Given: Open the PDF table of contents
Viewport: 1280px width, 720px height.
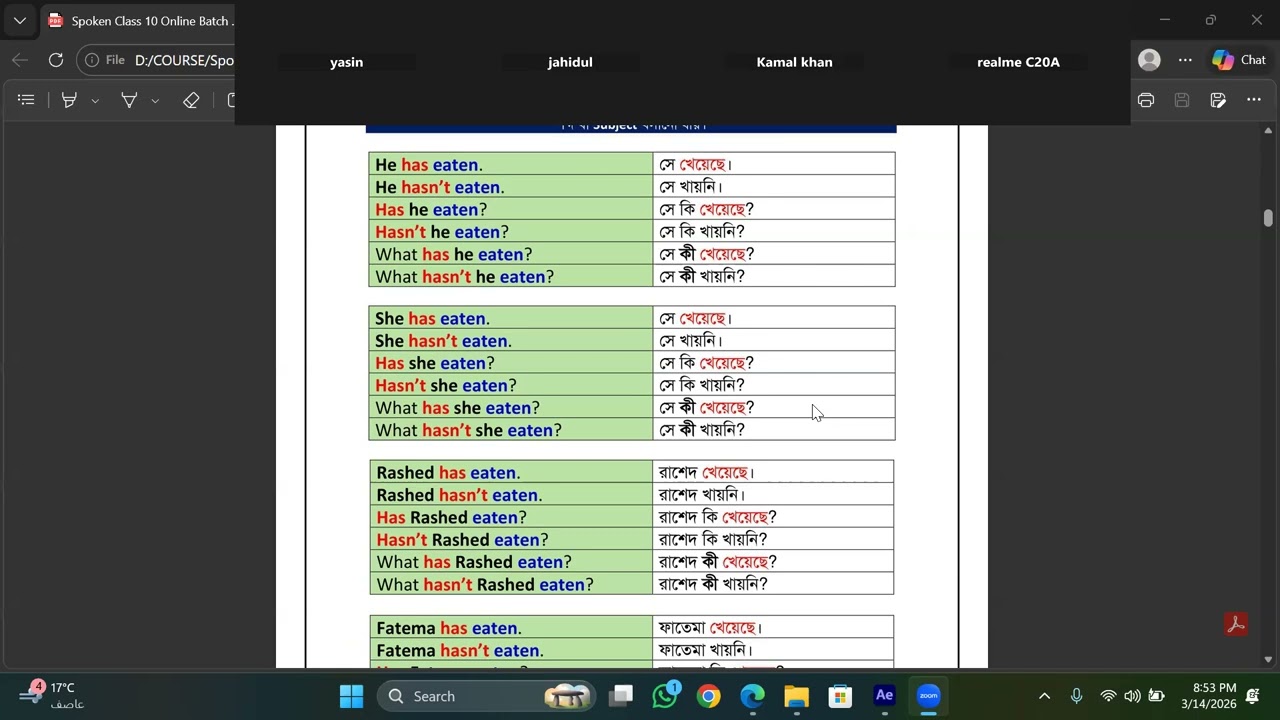Looking at the screenshot, I should tap(27, 100).
